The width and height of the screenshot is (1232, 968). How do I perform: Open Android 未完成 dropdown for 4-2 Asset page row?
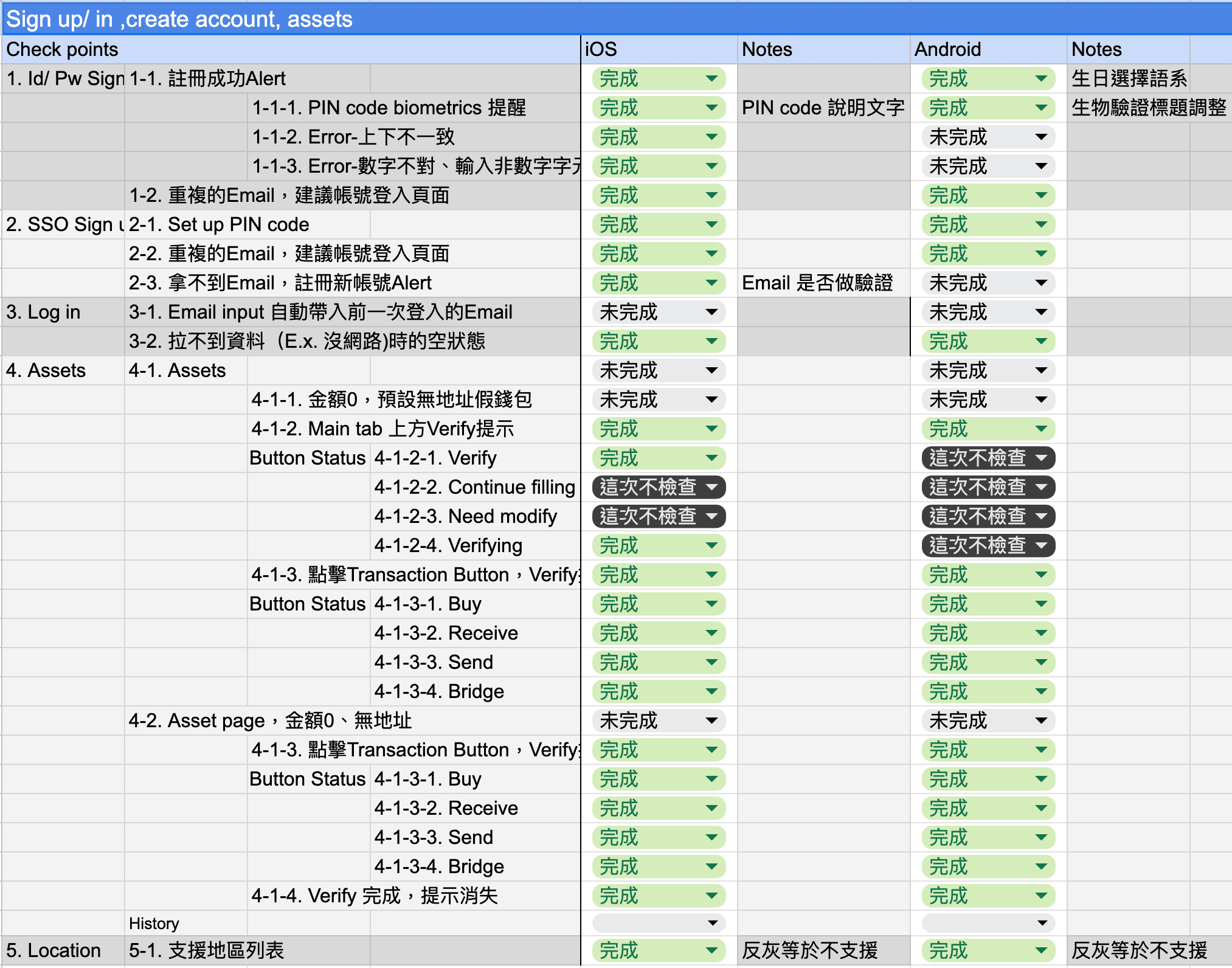pos(988,721)
